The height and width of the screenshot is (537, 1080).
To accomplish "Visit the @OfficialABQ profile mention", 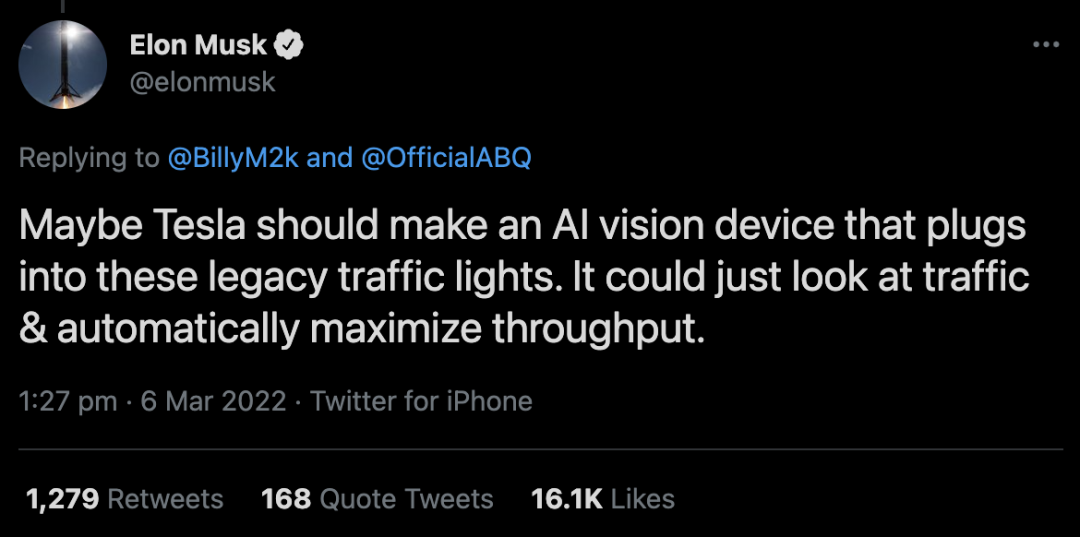I will [445, 158].
